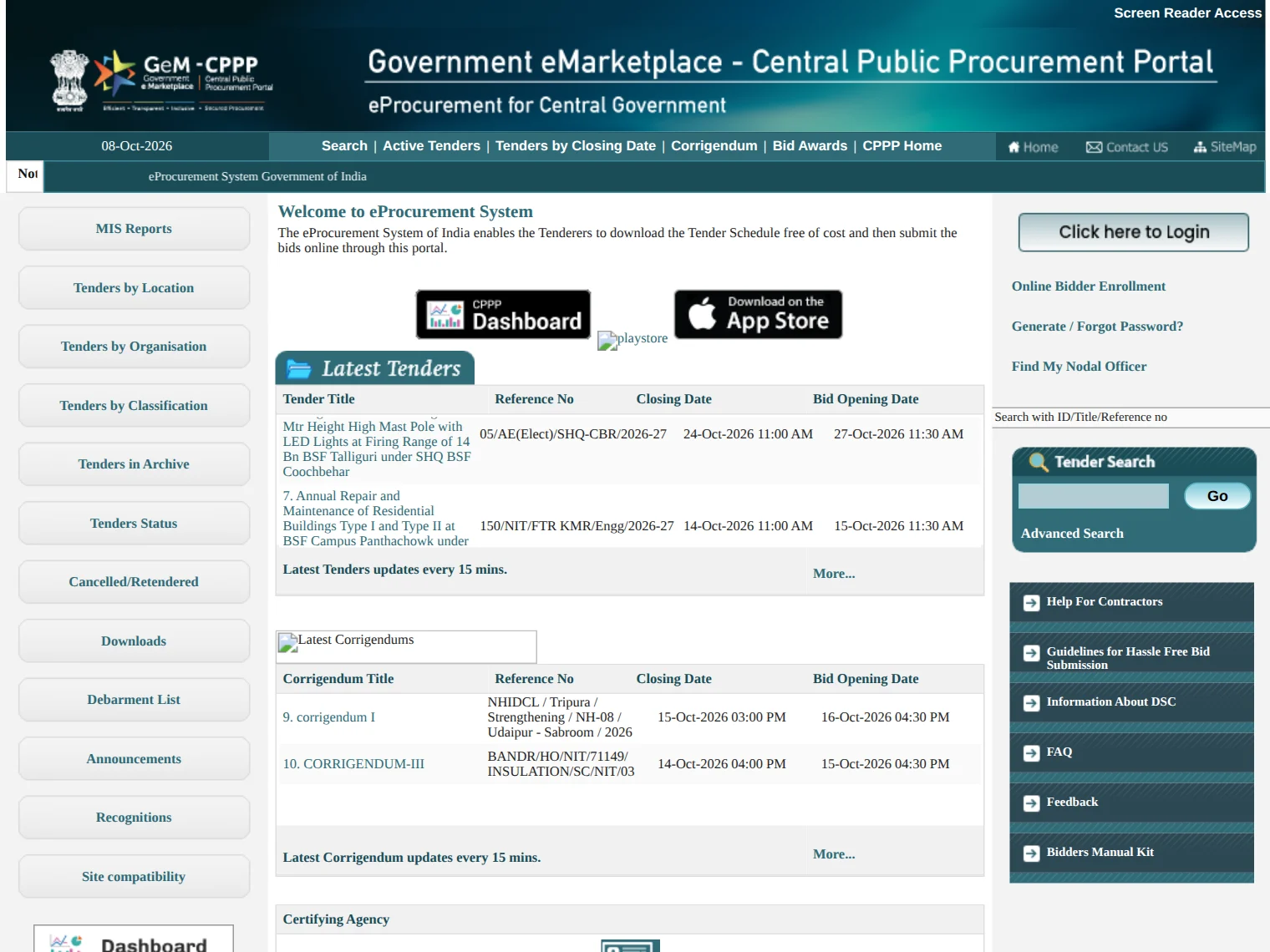
Task: Click the Contact US envelope icon
Action: (x=1094, y=147)
